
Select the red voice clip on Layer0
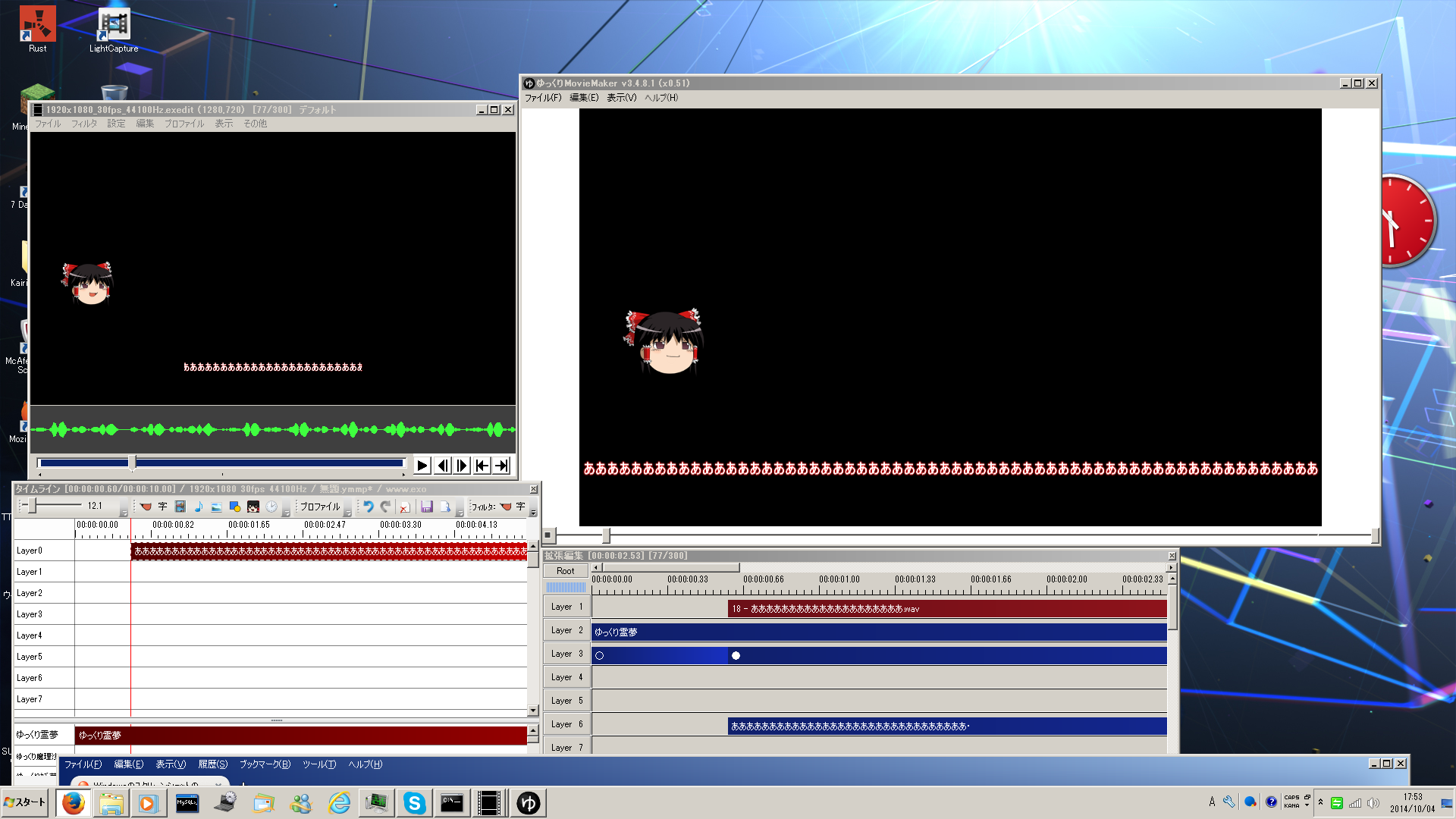329,551
